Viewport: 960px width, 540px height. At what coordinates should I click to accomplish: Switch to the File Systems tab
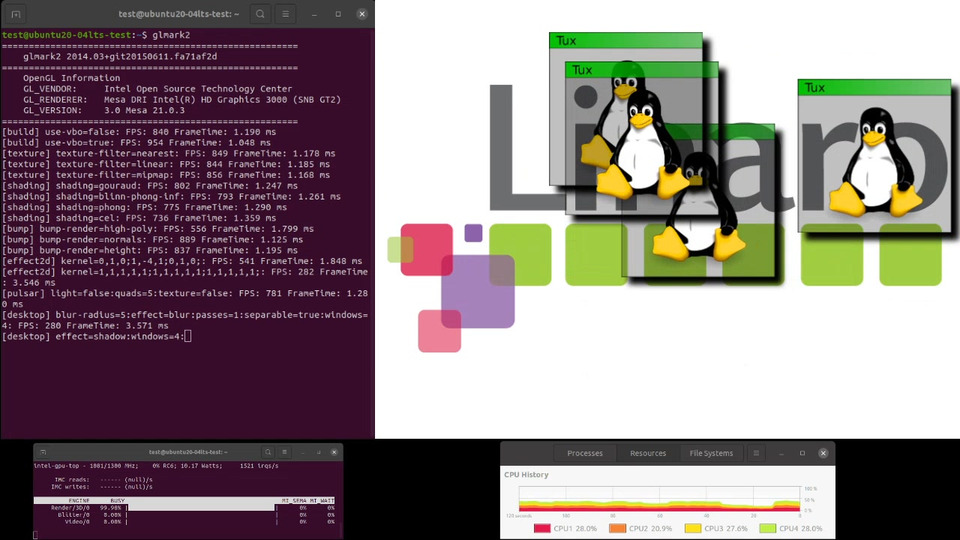tap(711, 453)
